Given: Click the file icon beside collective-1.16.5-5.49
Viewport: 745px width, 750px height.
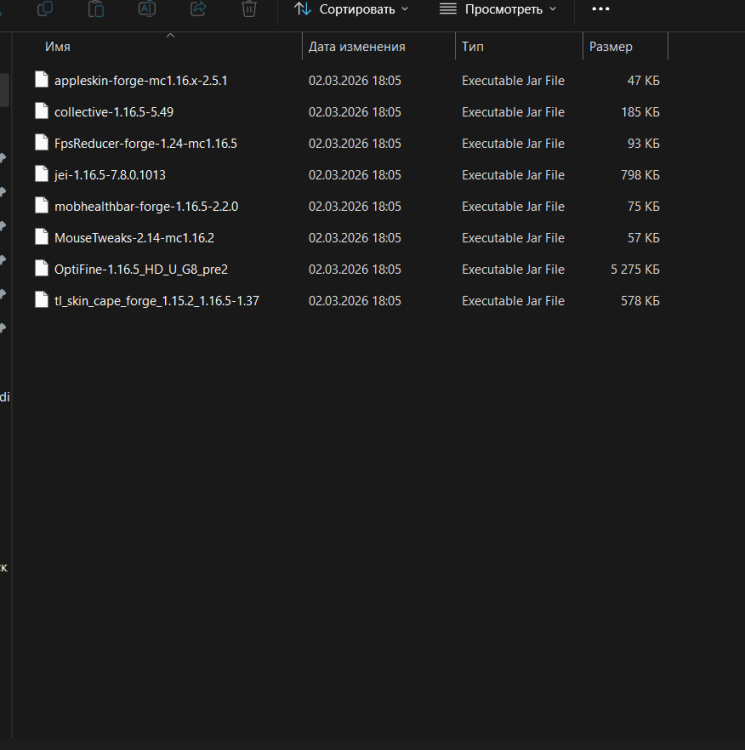Looking at the screenshot, I should click(42, 111).
